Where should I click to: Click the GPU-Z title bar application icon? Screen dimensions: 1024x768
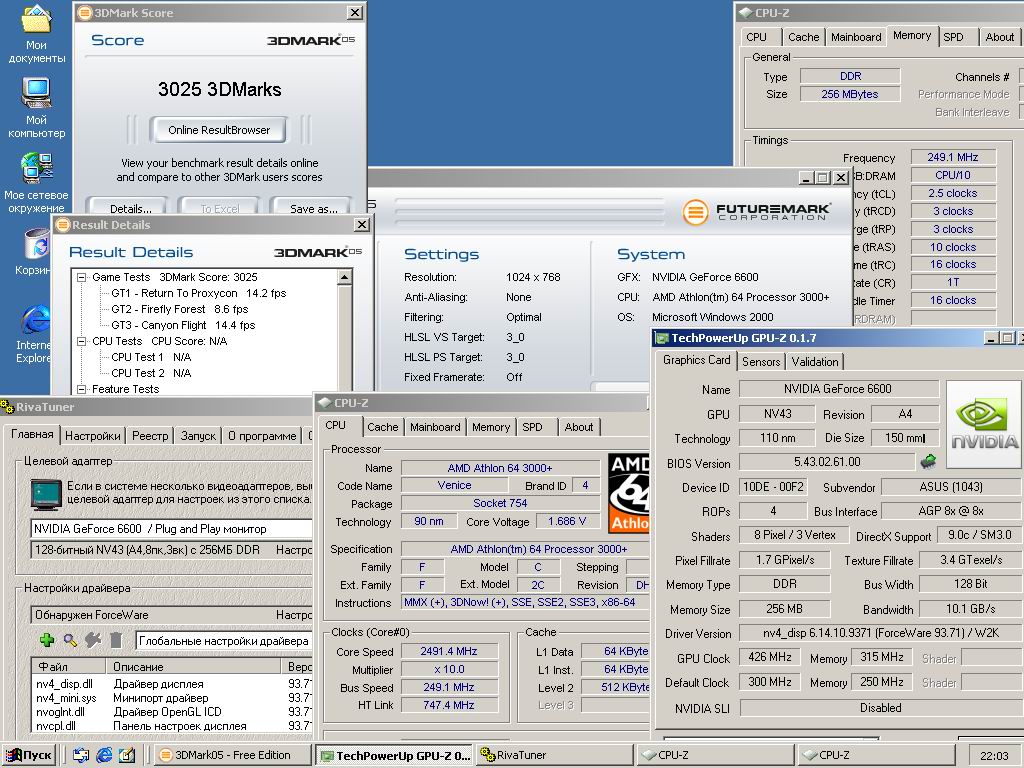click(x=662, y=338)
